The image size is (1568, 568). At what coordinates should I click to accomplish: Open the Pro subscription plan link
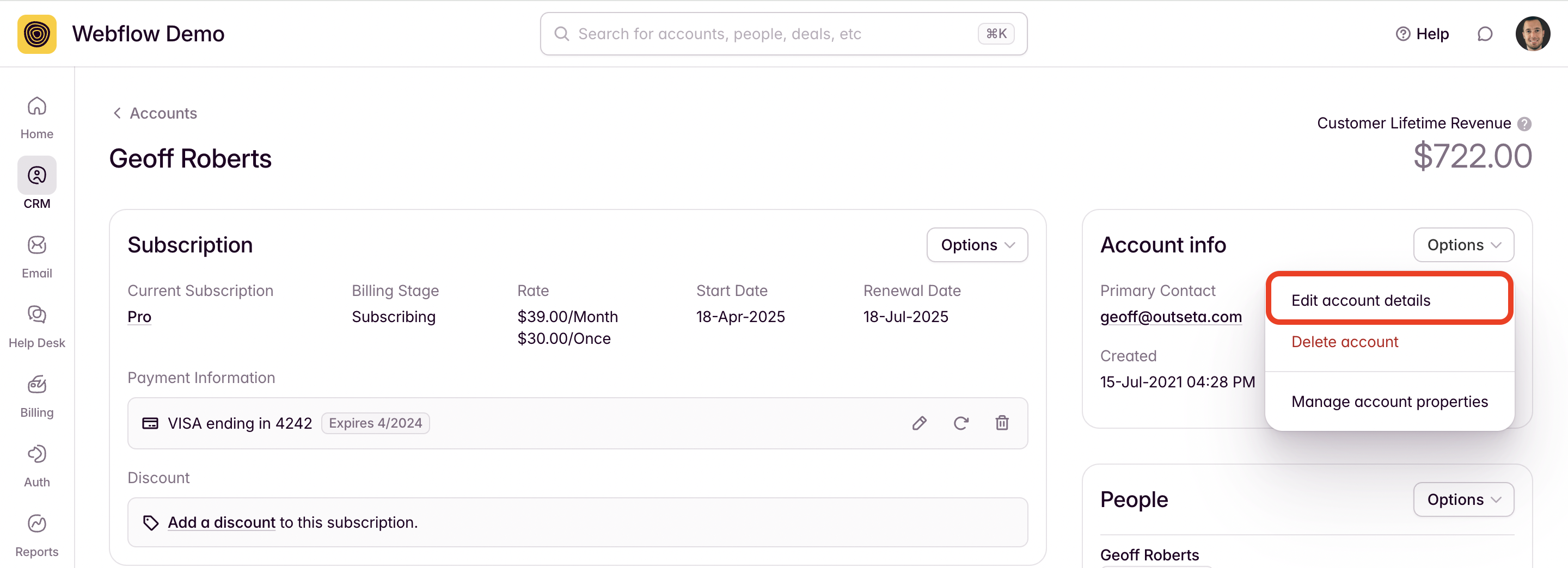point(139,317)
